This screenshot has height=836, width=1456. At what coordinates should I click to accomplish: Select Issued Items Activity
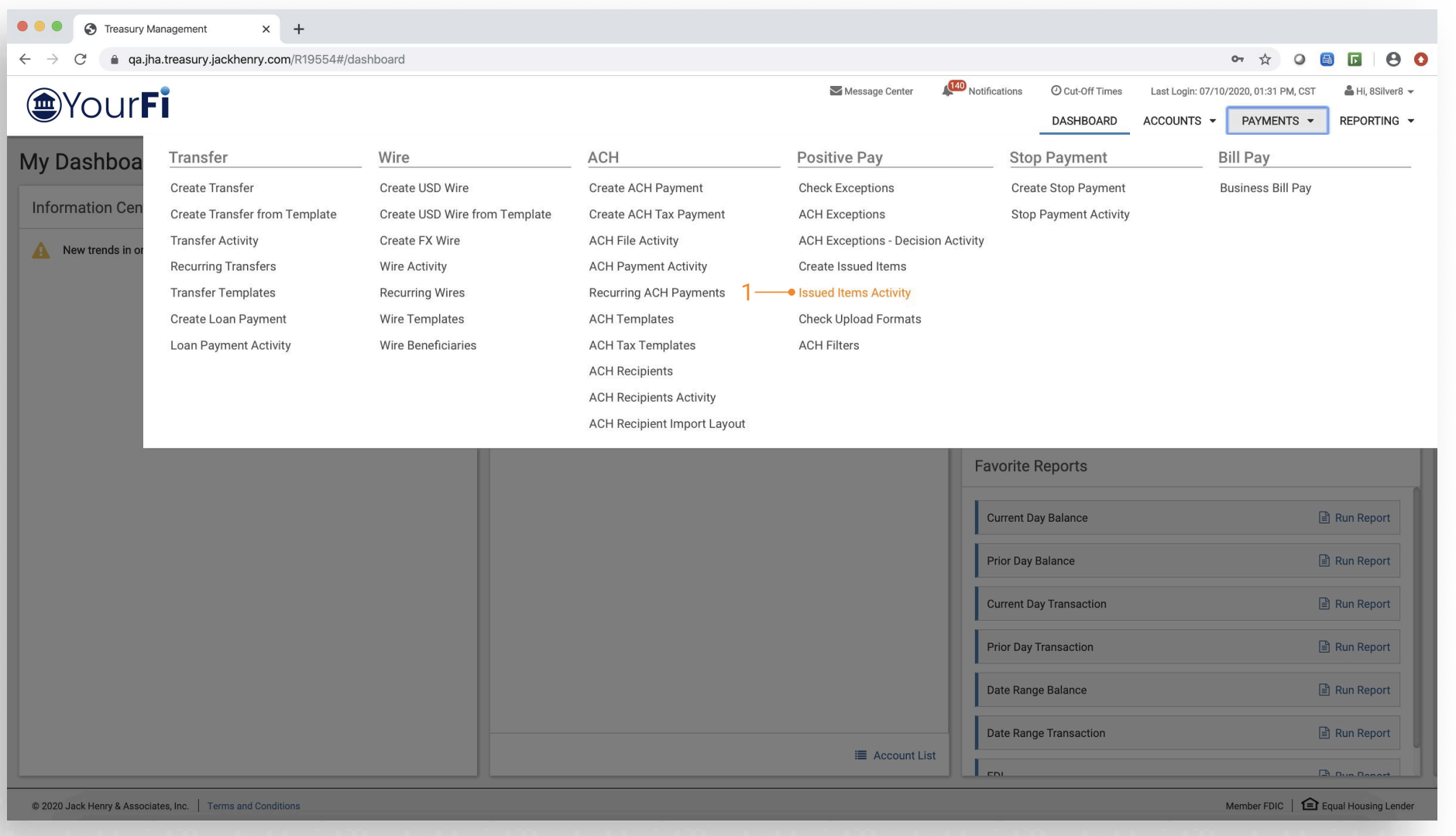point(854,293)
